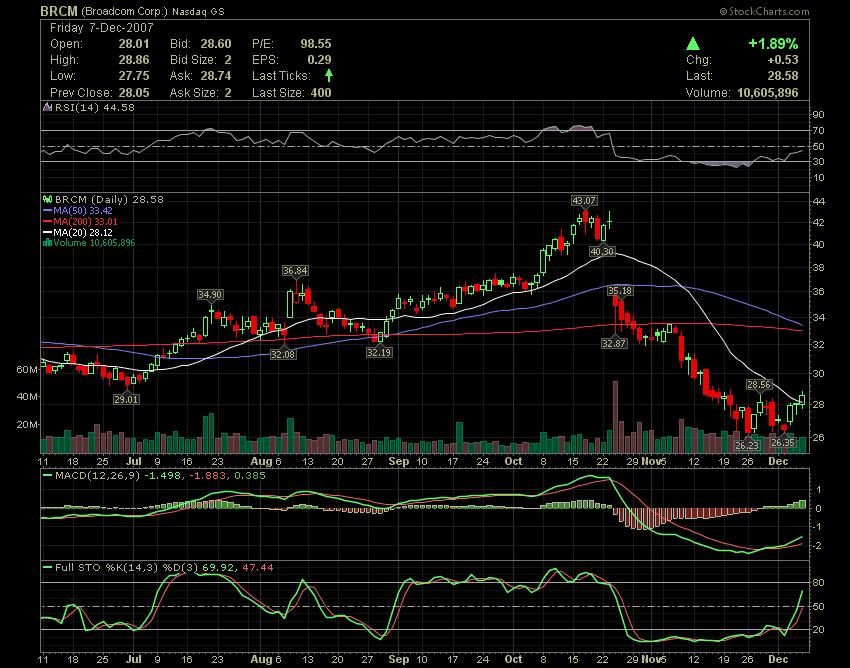This screenshot has height=668, width=850.
Task: Click the Last price 28.58 in header
Action: click(783, 76)
